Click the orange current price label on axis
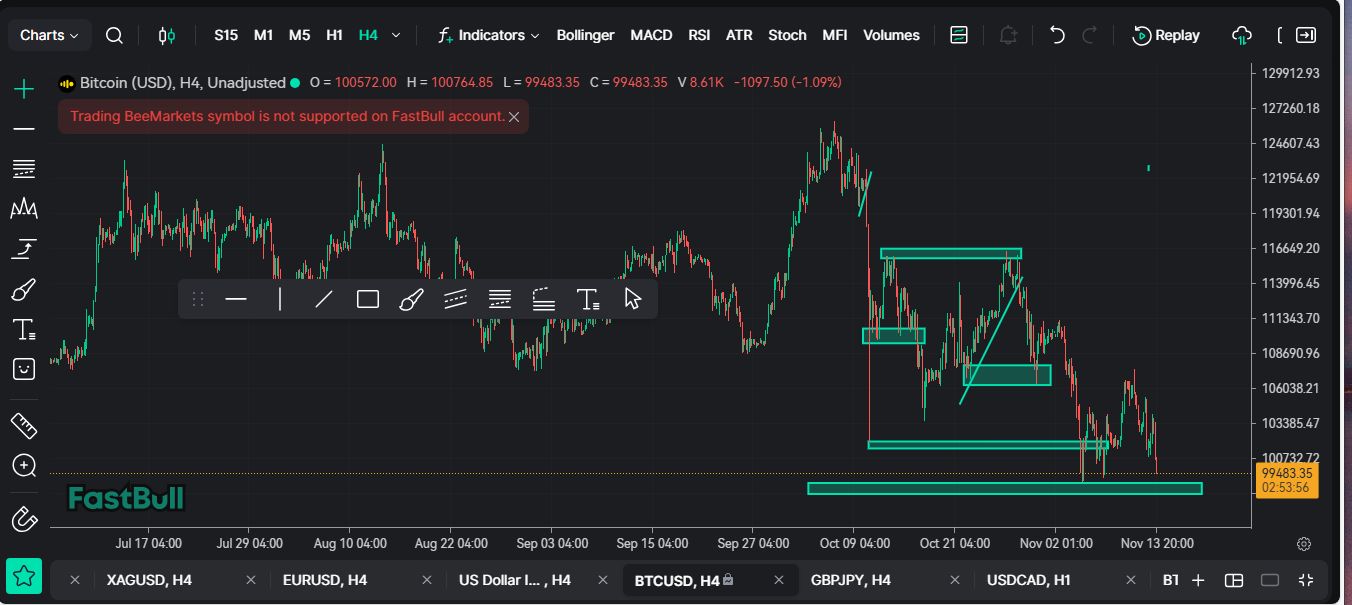This screenshot has height=605, width=1352. [1287, 480]
